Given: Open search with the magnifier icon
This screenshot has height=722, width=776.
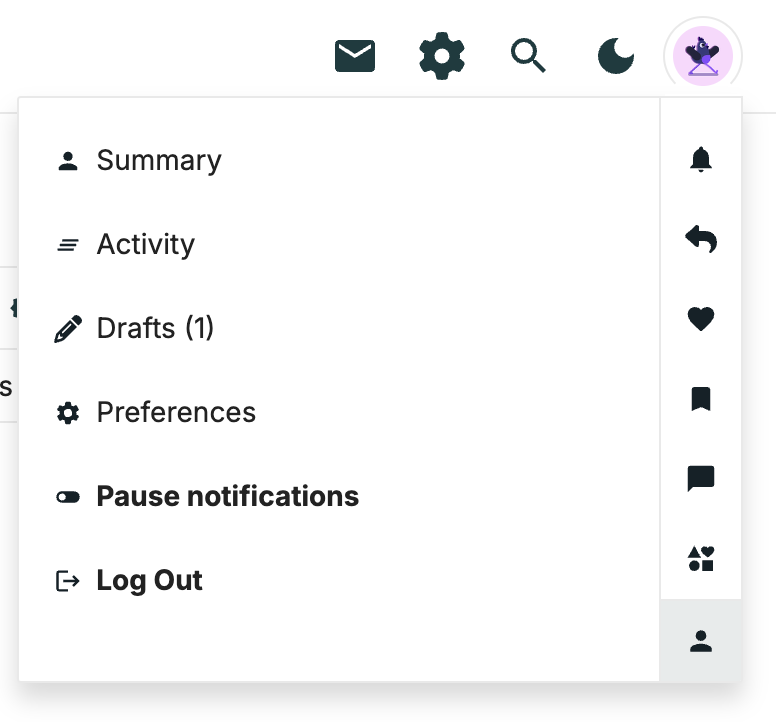Looking at the screenshot, I should (x=528, y=55).
